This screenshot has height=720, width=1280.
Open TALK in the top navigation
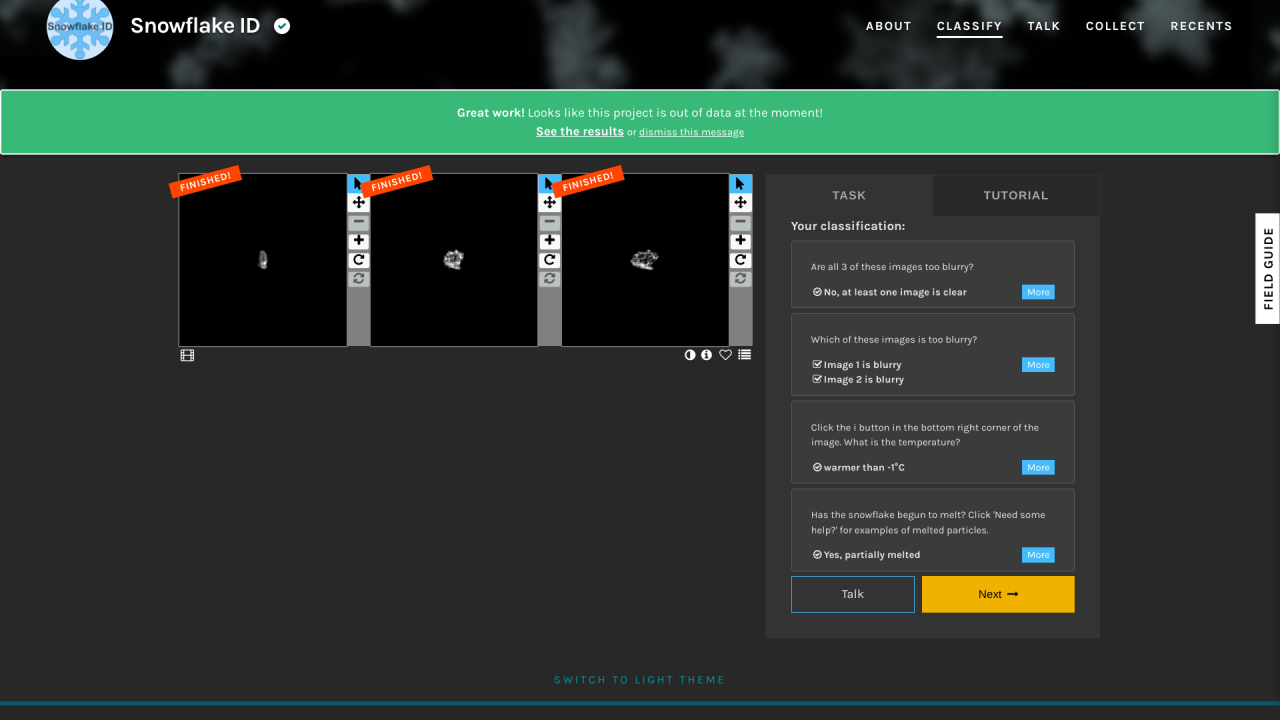coord(1044,26)
